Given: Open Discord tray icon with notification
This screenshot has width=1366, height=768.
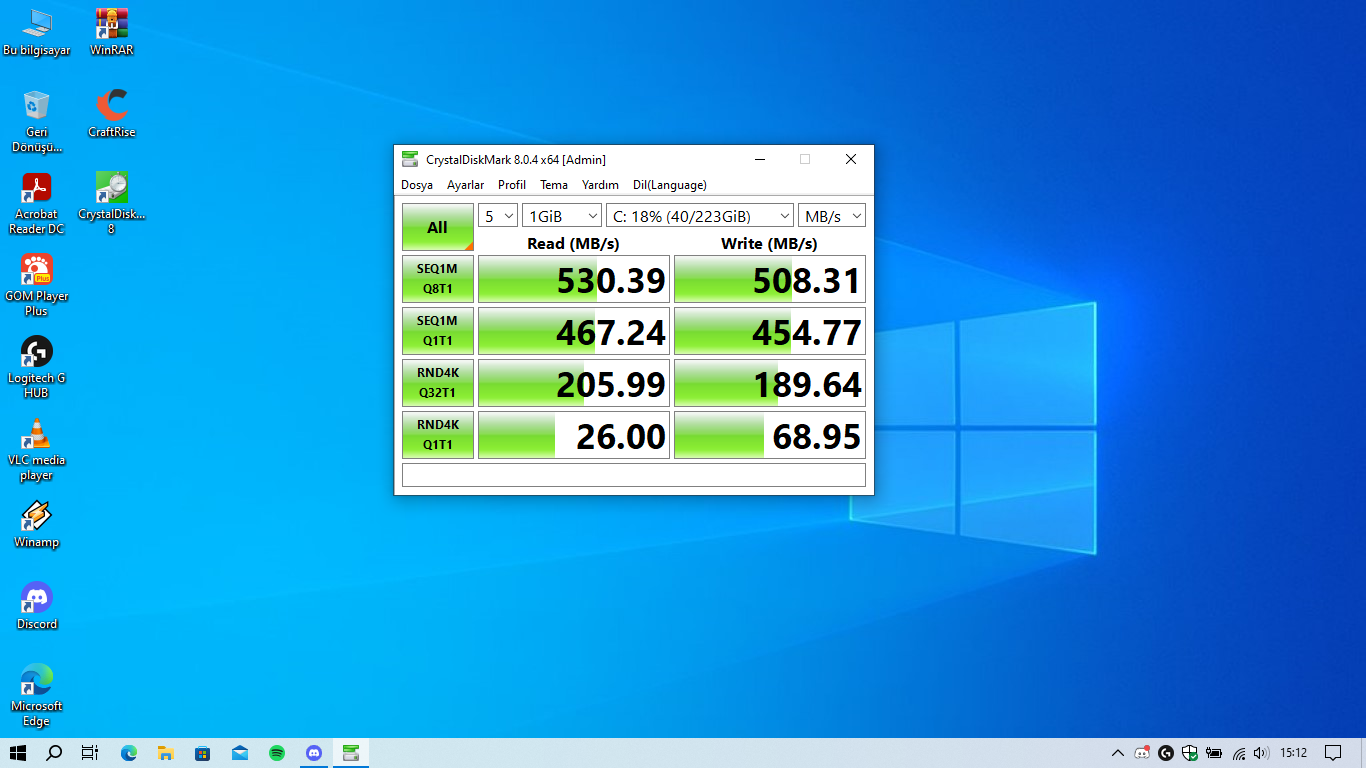Looking at the screenshot, I should point(1142,753).
